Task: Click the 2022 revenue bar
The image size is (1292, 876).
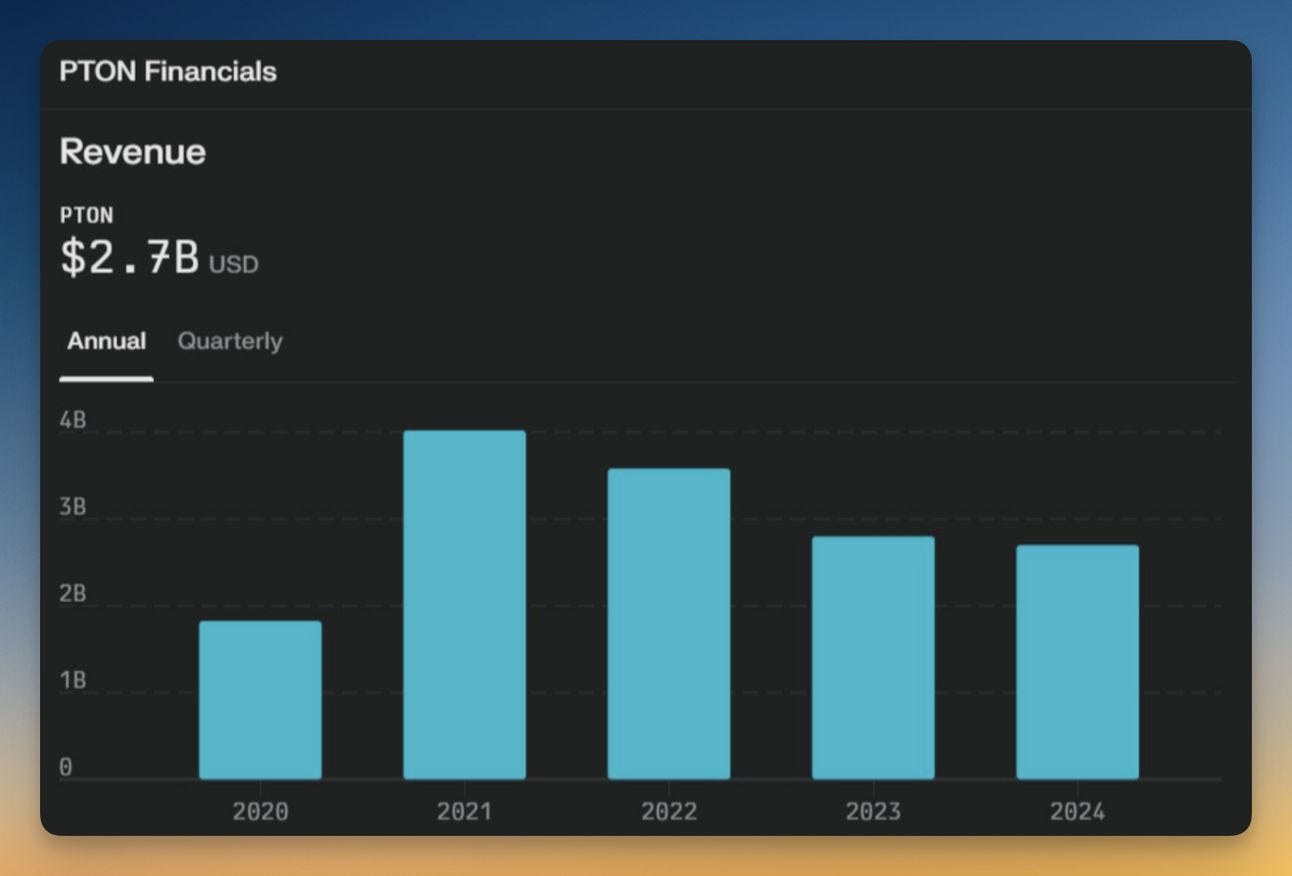Action: click(x=669, y=624)
